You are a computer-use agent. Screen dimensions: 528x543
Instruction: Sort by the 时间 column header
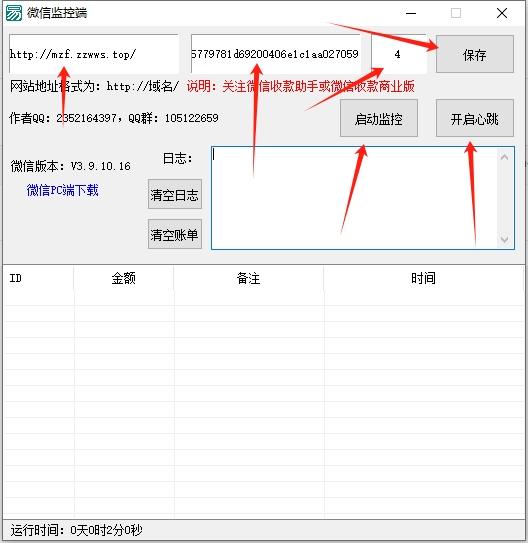[x=423, y=278]
